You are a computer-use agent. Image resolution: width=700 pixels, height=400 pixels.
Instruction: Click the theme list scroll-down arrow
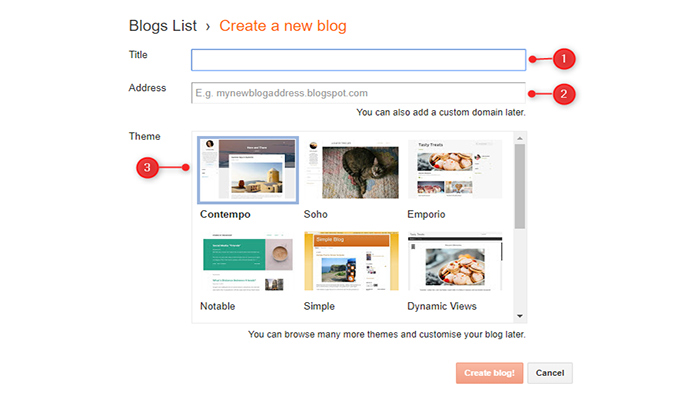pos(519,315)
